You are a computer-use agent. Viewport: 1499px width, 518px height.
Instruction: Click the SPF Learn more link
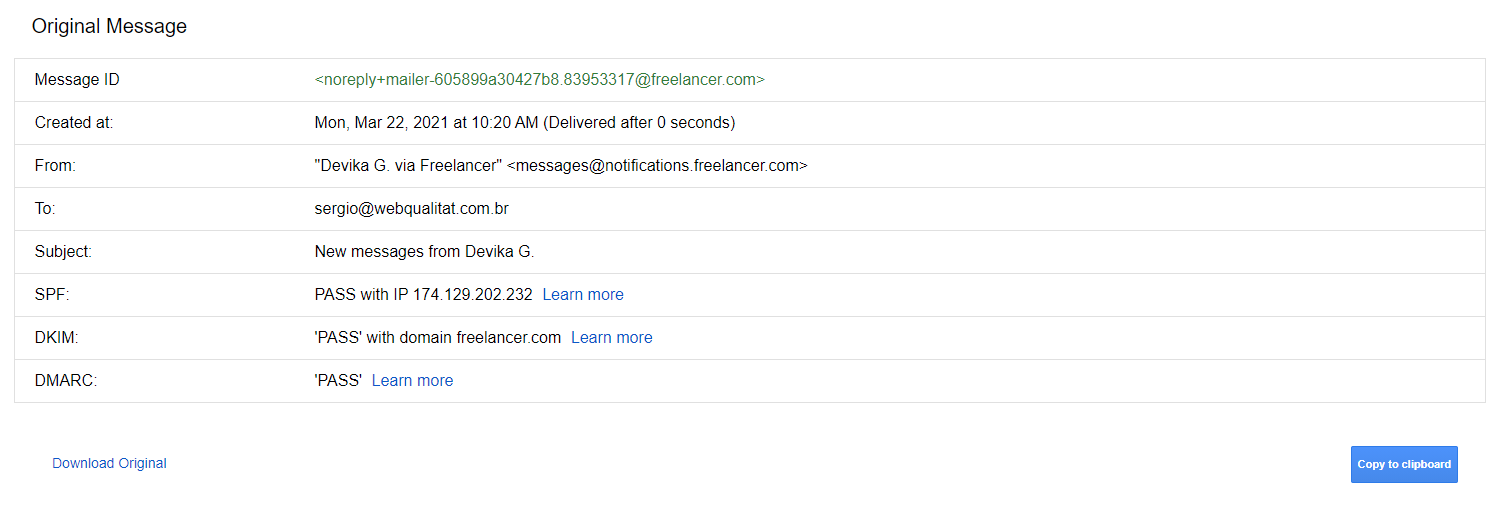[583, 295]
